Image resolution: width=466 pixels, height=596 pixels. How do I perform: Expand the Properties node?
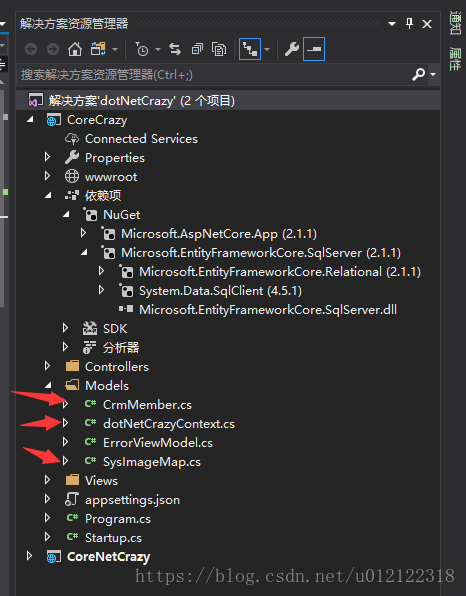(47, 157)
